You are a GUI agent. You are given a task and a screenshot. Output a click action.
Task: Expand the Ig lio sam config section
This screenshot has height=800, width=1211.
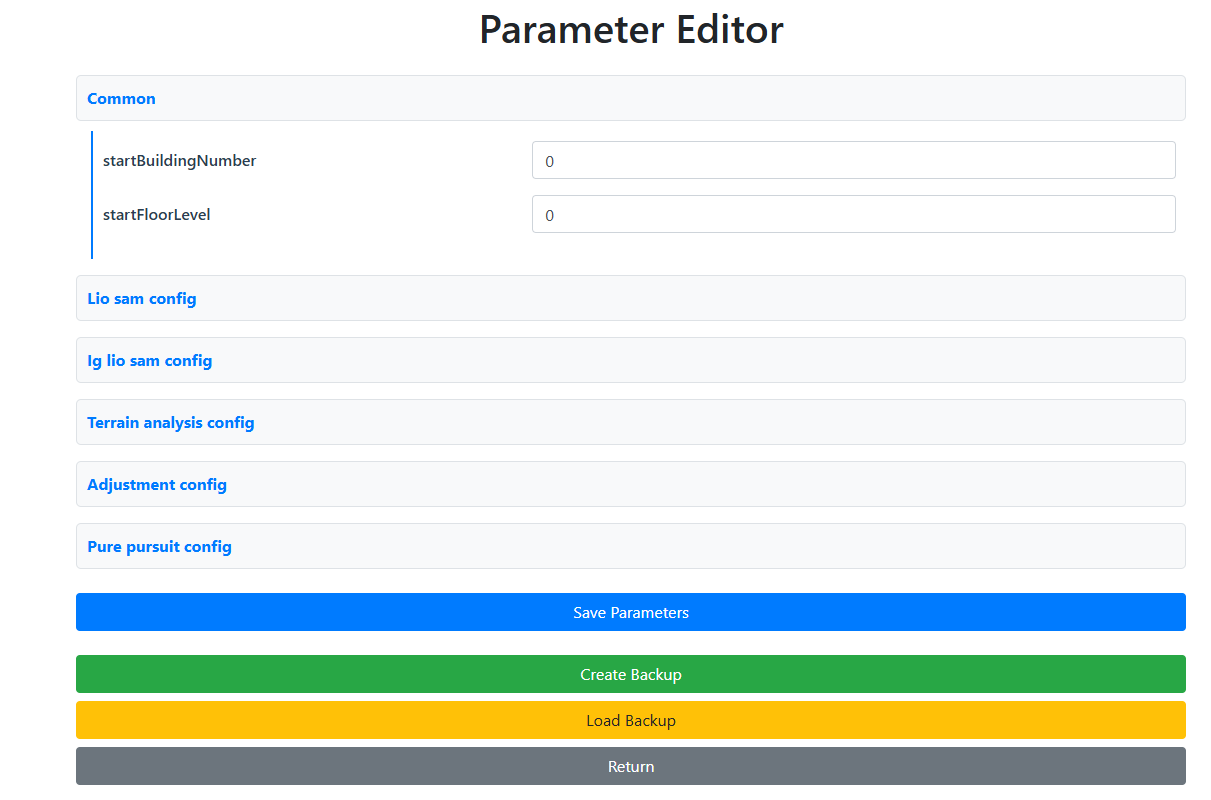pos(630,360)
